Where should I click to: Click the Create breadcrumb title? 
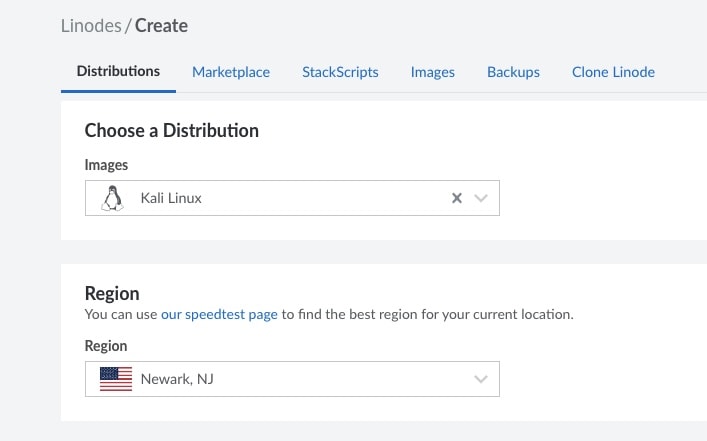[x=161, y=25]
